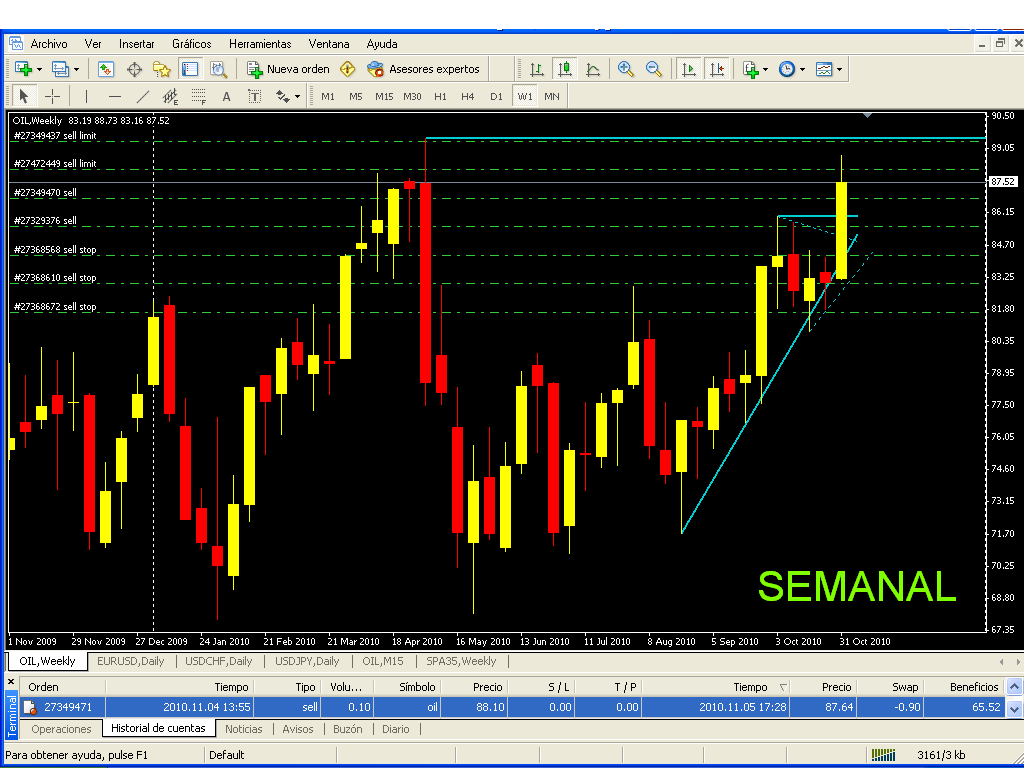Select the Text Label 'T' tool
Viewport: 1032px width, 768px height.
[x=254, y=97]
